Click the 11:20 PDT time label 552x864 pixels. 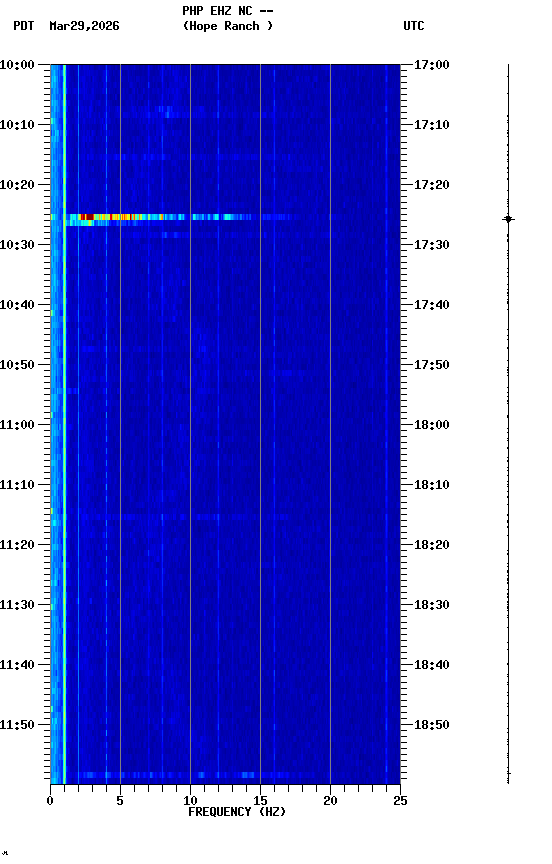(x=17, y=546)
